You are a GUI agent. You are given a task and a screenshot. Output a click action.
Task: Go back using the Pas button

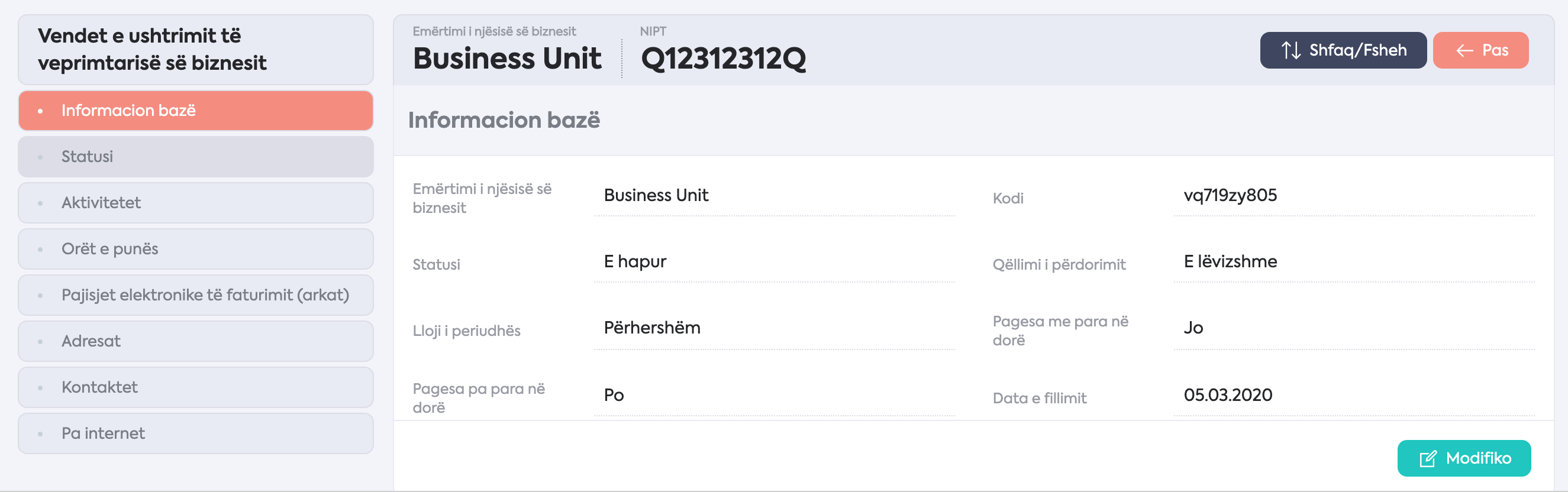pyautogui.click(x=1480, y=50)
